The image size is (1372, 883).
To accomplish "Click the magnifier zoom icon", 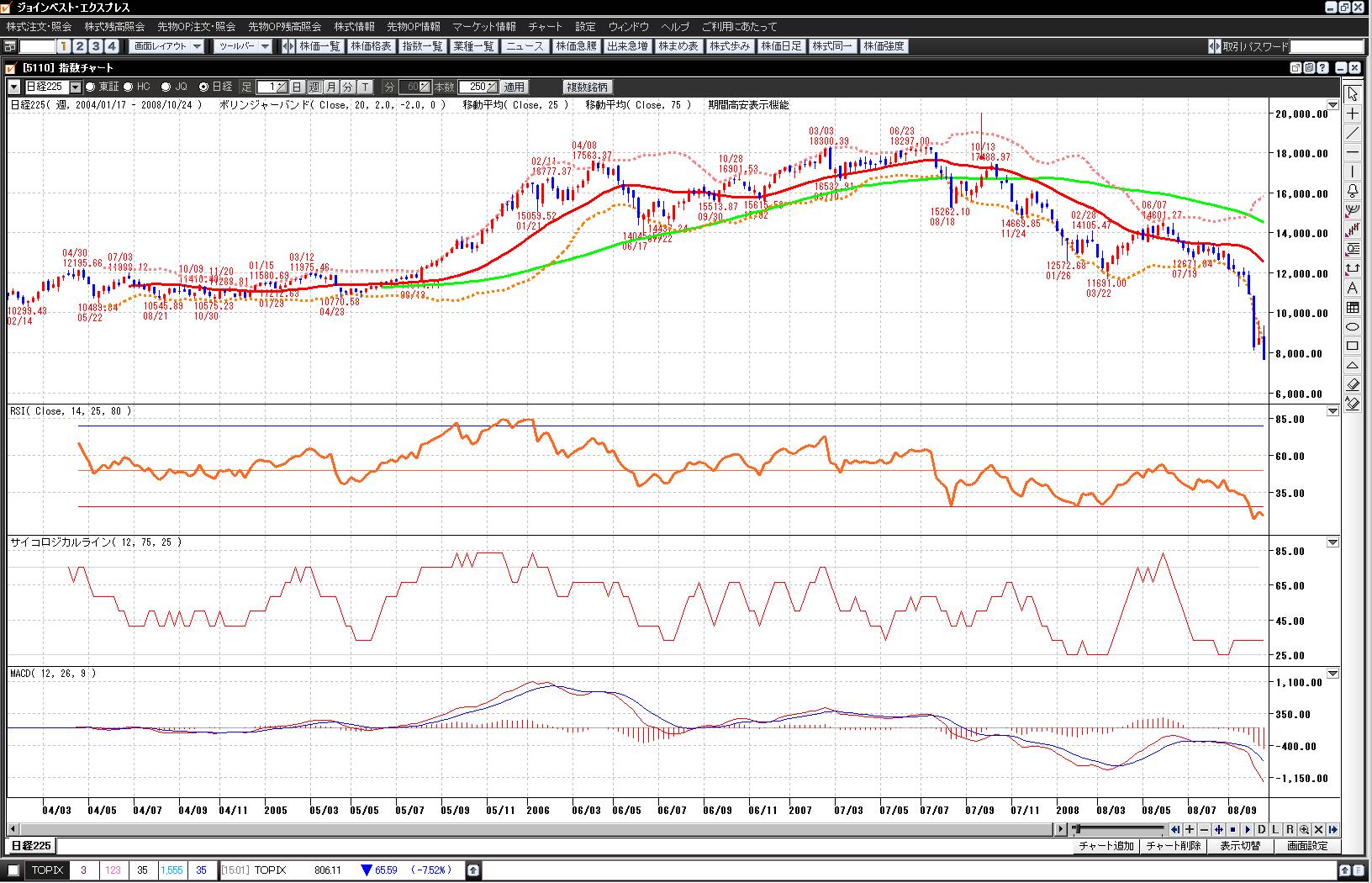I will (1304, 830).
